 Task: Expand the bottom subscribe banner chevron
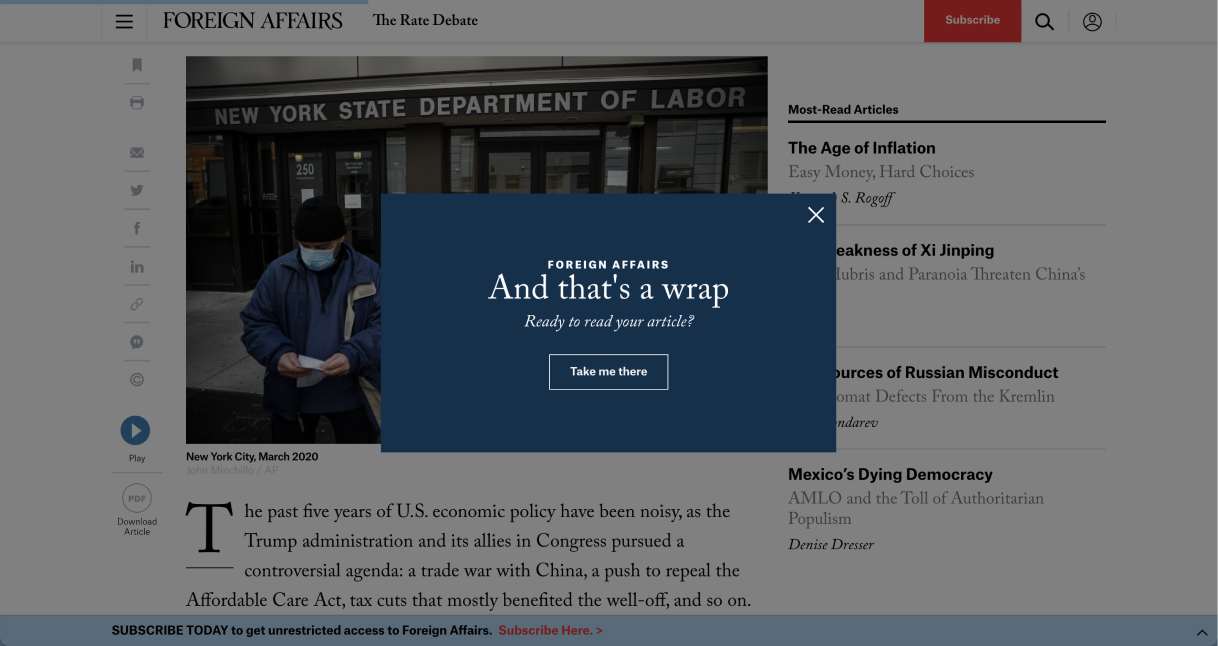point(1202,632)
